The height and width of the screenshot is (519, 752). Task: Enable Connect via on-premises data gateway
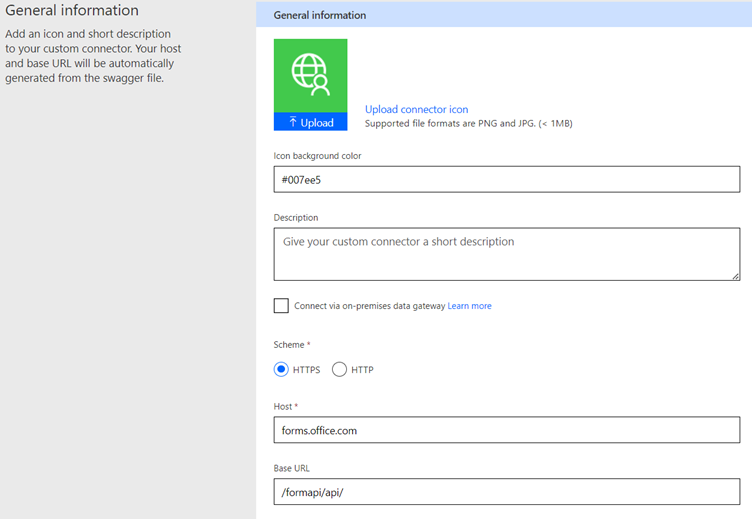[x=281, y=306]
